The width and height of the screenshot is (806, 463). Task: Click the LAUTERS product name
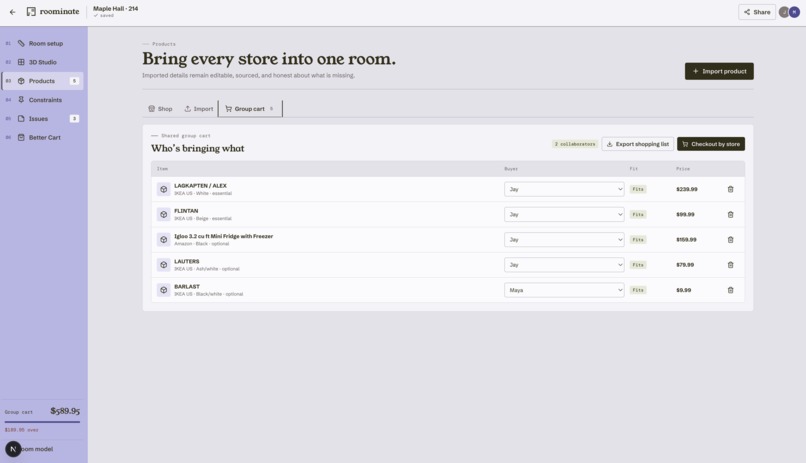coord(187,261)
